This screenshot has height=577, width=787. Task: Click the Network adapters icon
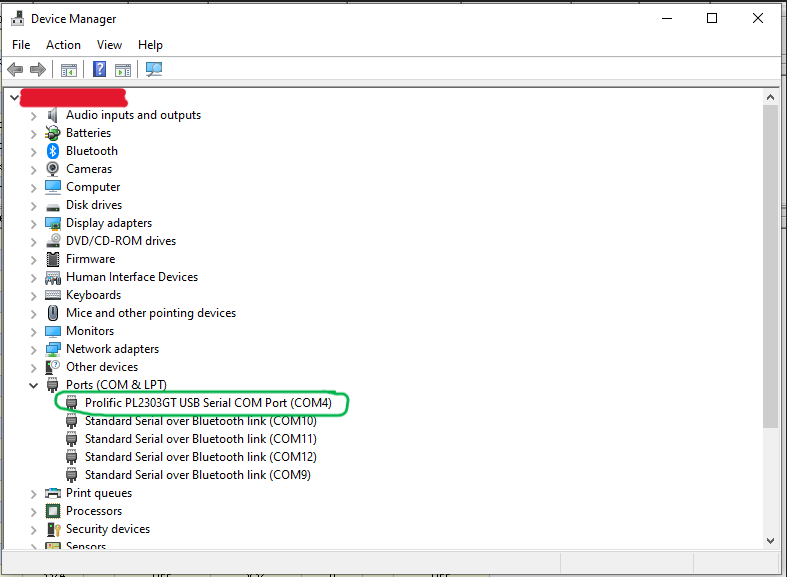(x=53, y=349)
